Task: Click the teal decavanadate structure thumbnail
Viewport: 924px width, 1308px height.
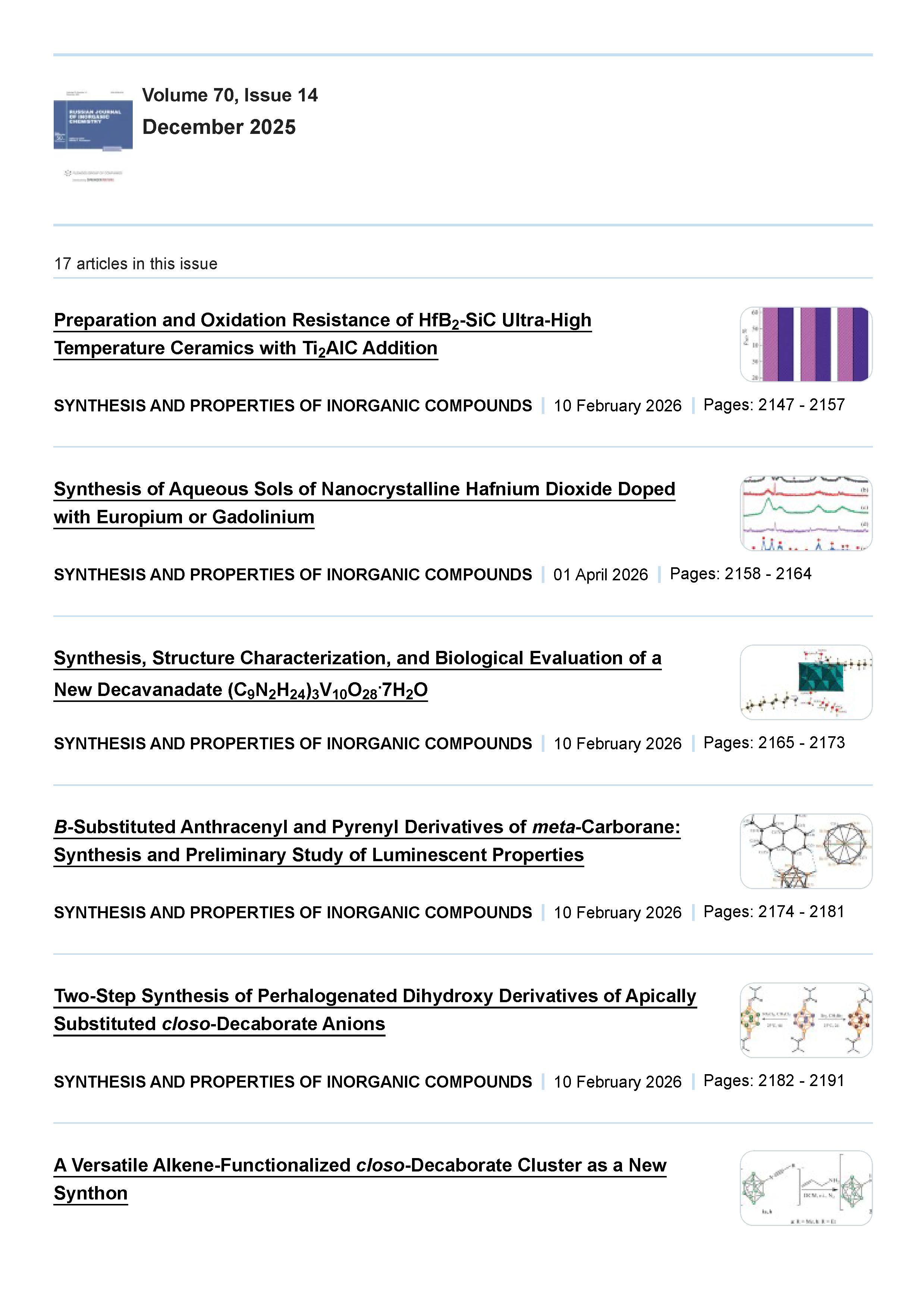Action: click(x=805, y=683)
